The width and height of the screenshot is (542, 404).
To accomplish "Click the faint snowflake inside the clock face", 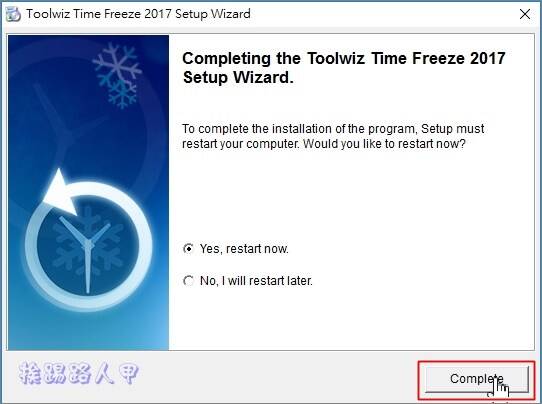I will (88, 242).
